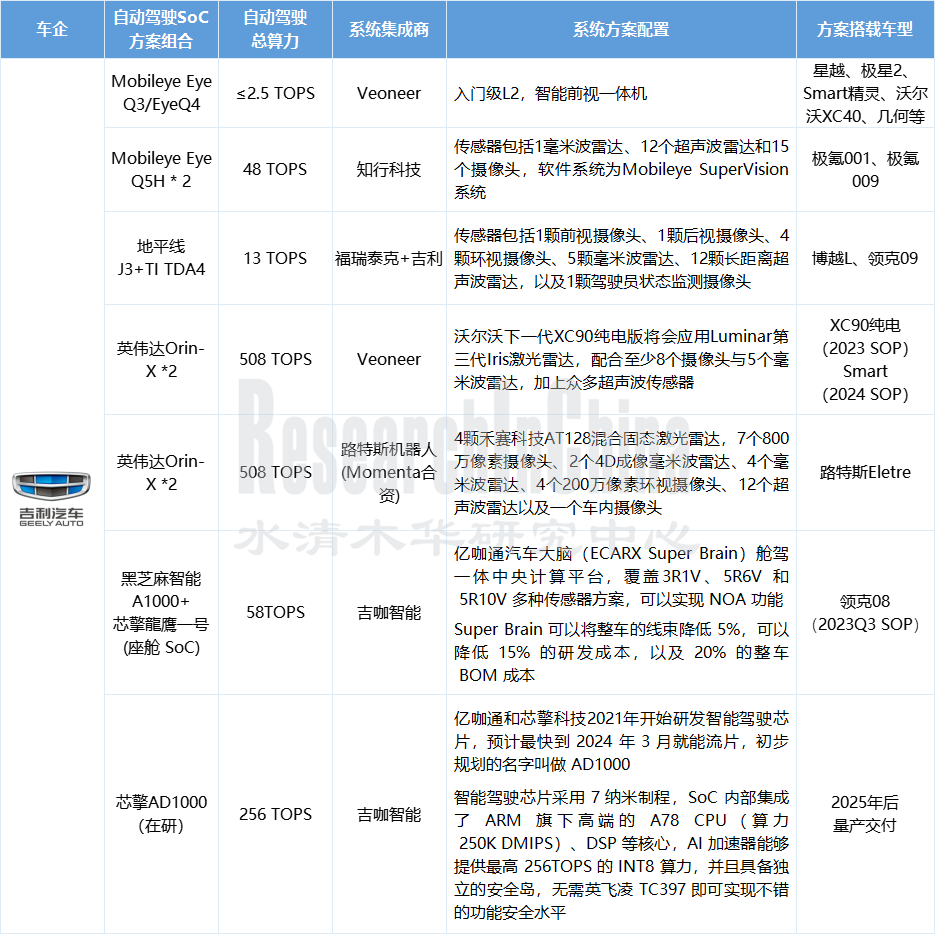Image resolution: width=935 pixels, height=934 pixels.
Task: Click the XC90纯电 (2023 SOP) cell
Action: (865, 359)
